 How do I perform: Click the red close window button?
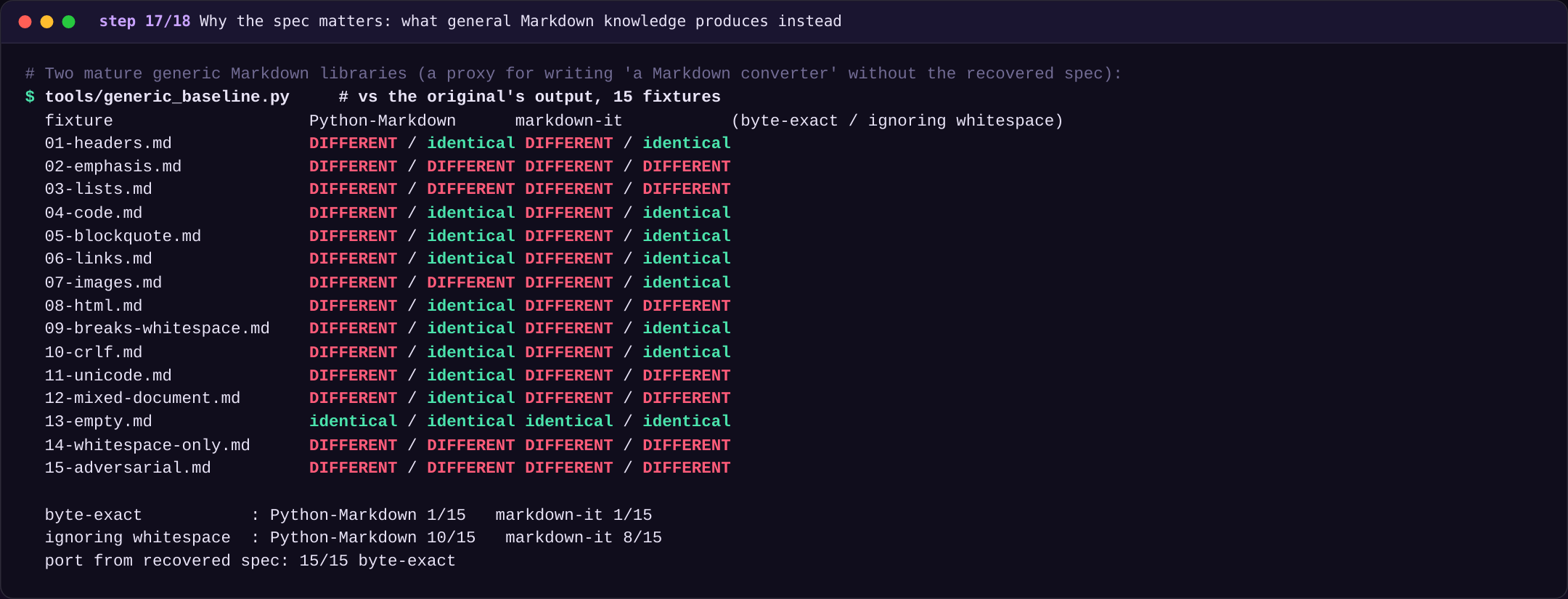pyautogui.click(x=25, y=22)
